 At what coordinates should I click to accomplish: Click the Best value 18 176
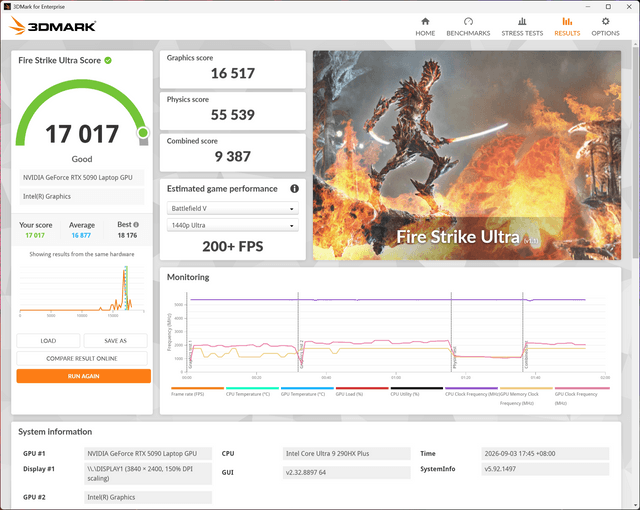[x=127, y=235]
